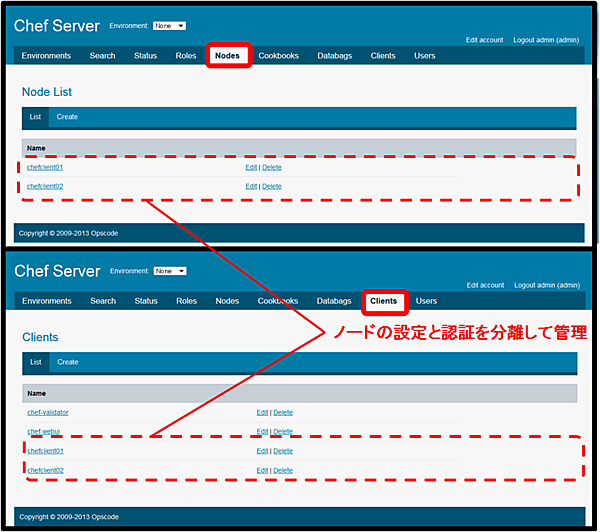Open chef-validator client link
Viewport: 600px width, 532px height.
tap(48, 413)
